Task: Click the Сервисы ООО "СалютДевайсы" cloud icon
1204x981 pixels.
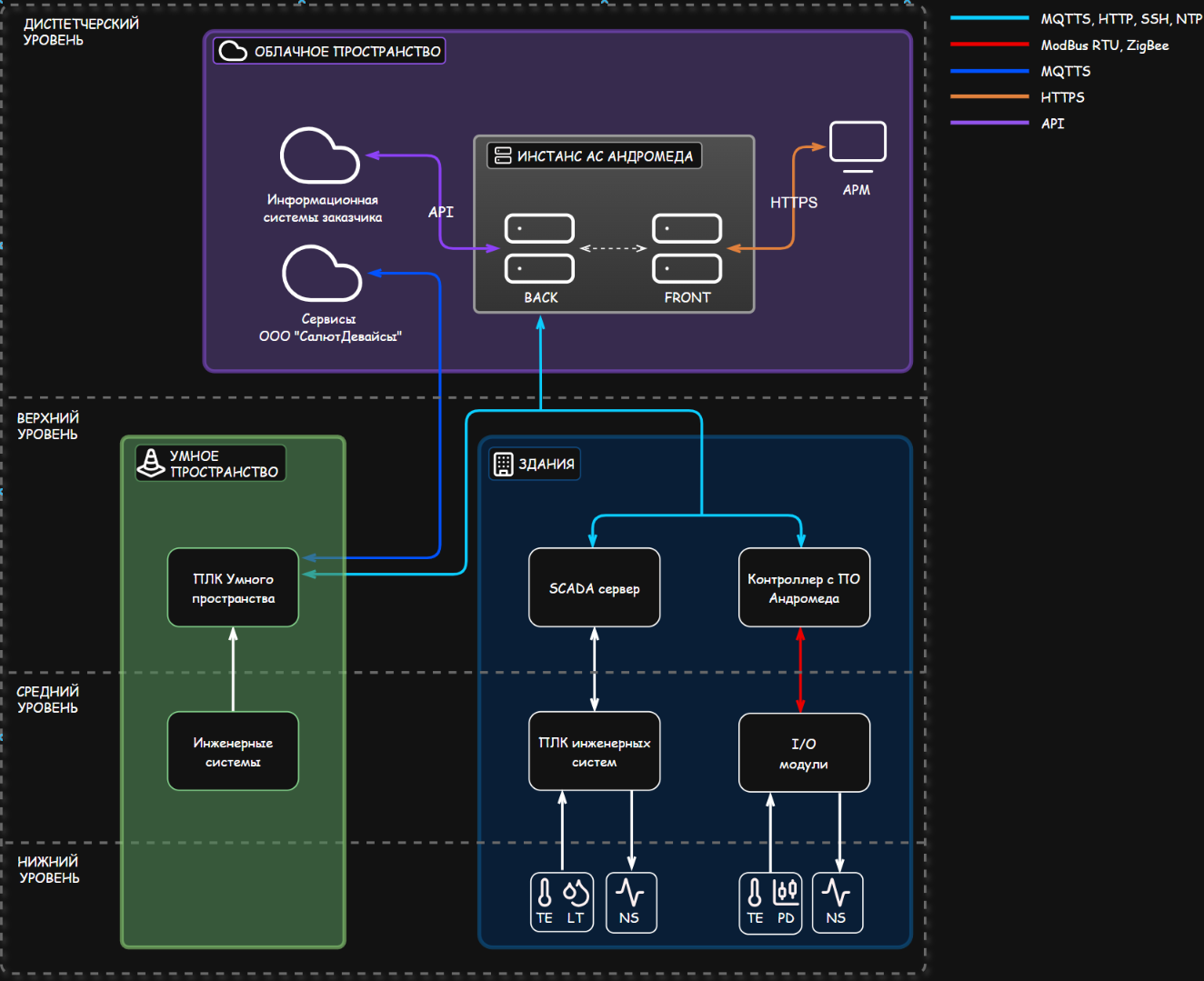Action: click(322, 274)
